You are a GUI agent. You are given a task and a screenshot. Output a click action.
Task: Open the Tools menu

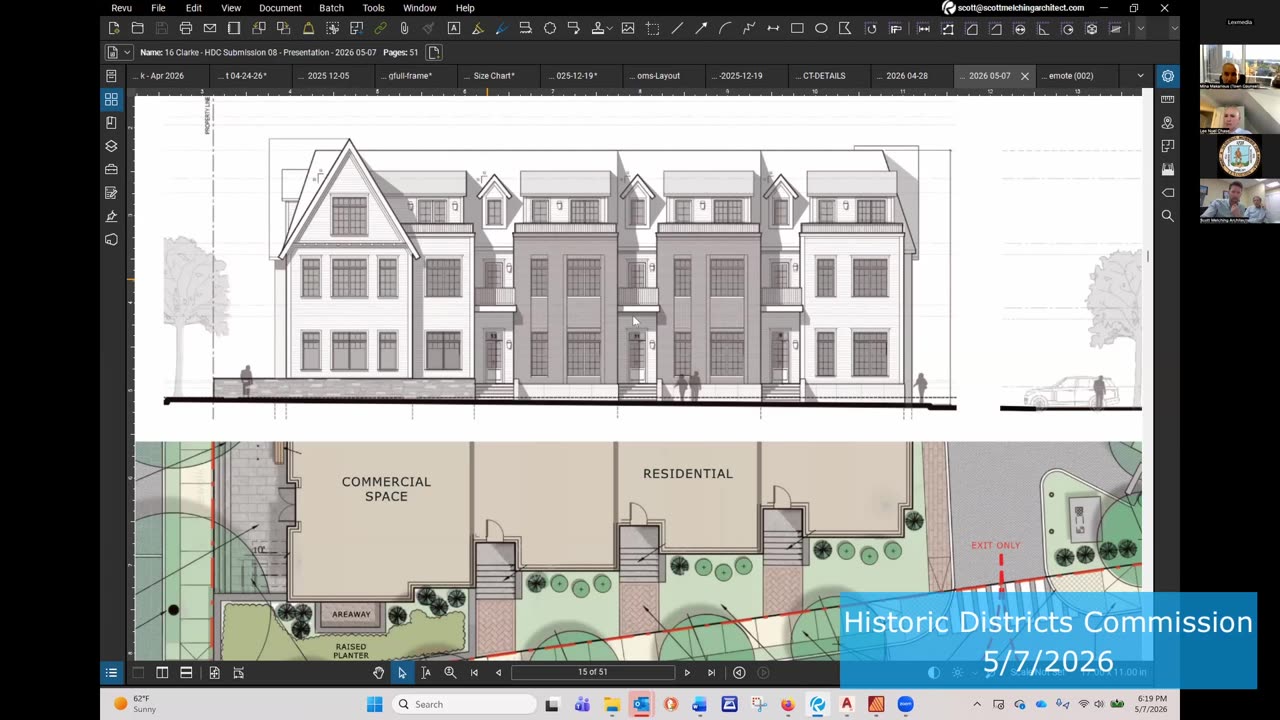373,8
